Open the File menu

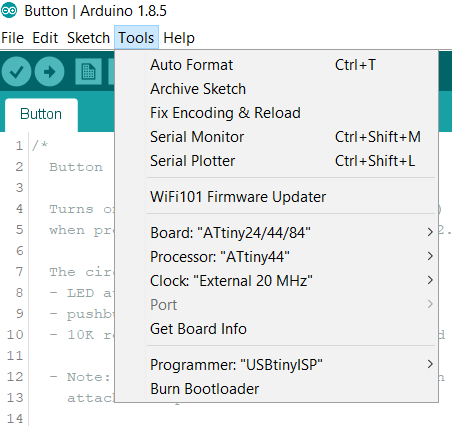(13, 38)
